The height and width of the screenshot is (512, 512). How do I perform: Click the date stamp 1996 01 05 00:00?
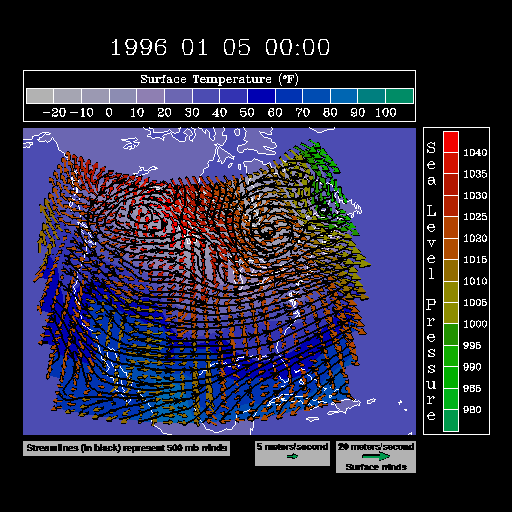click(220, 47)
